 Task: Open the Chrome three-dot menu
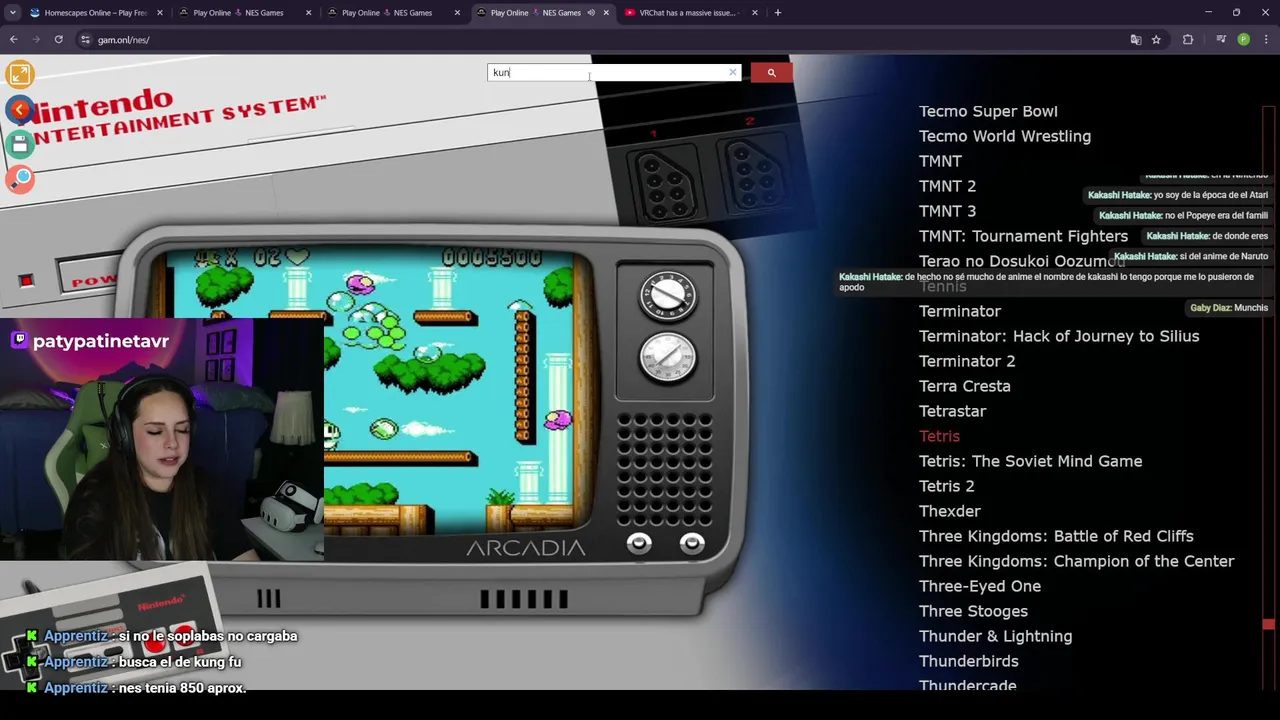pyautogui.click(x=1266, y=40)
